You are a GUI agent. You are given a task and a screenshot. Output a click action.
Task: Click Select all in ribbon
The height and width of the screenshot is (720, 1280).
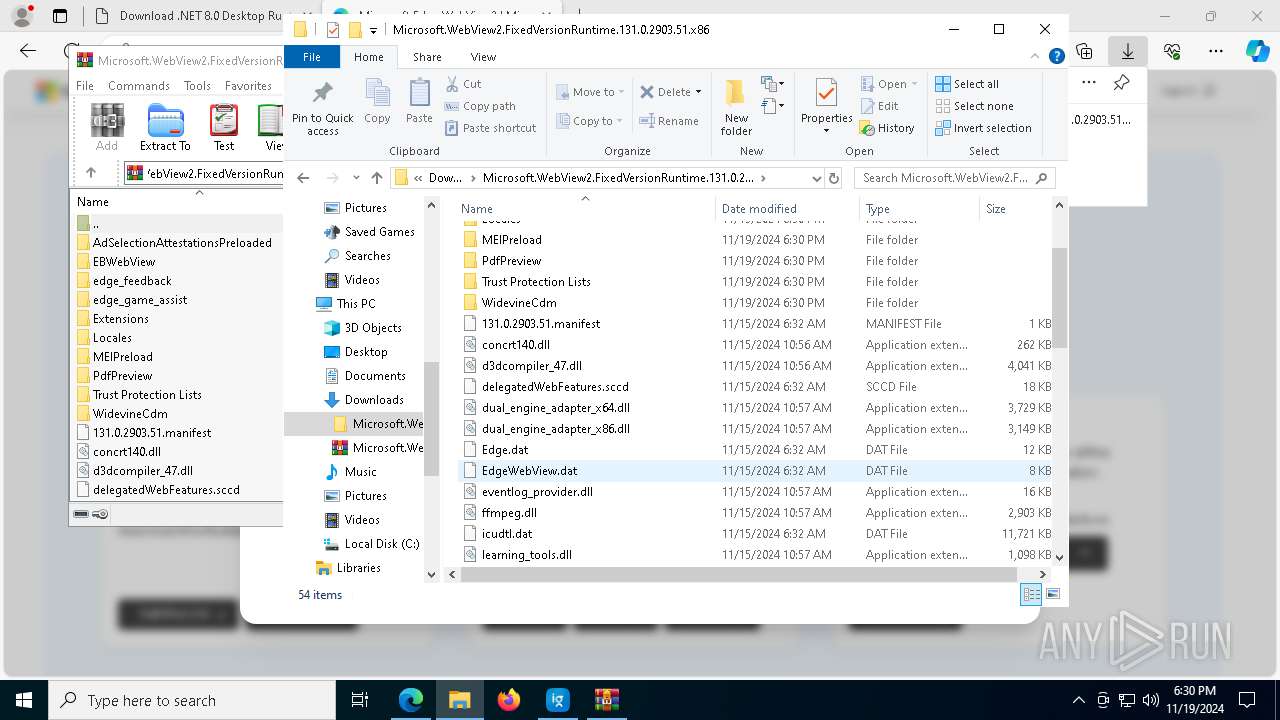coord(967,84)
